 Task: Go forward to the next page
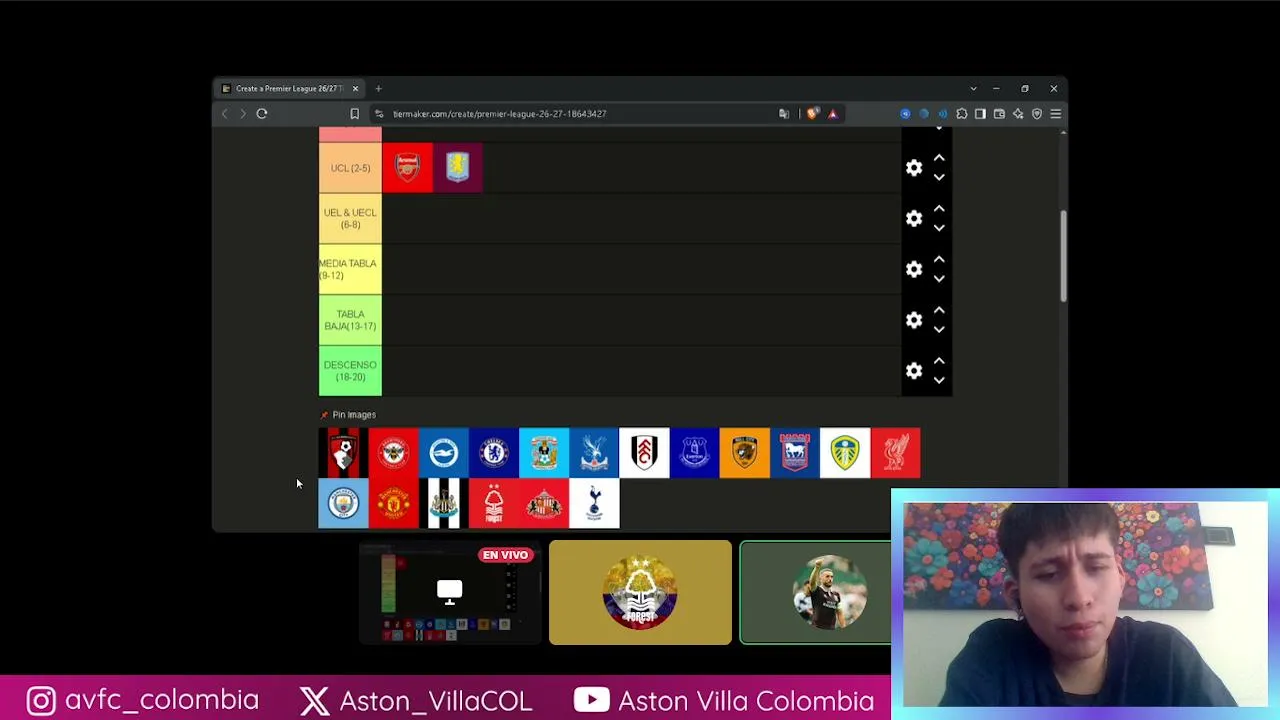pyautogui.click(x=243, y=114)
